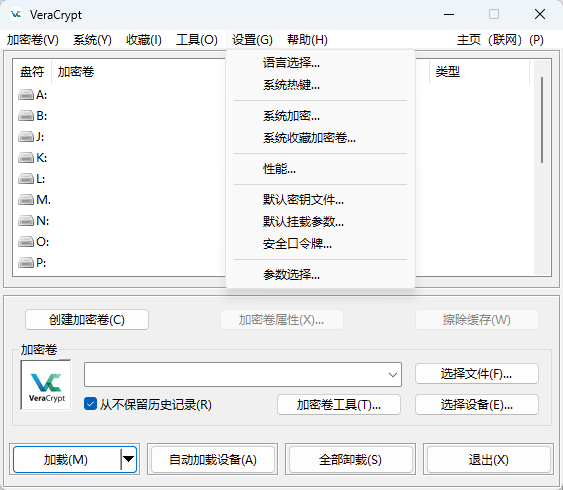Choose the M drive icon
This screenshot has width=563, height=490.
[26, 200]
